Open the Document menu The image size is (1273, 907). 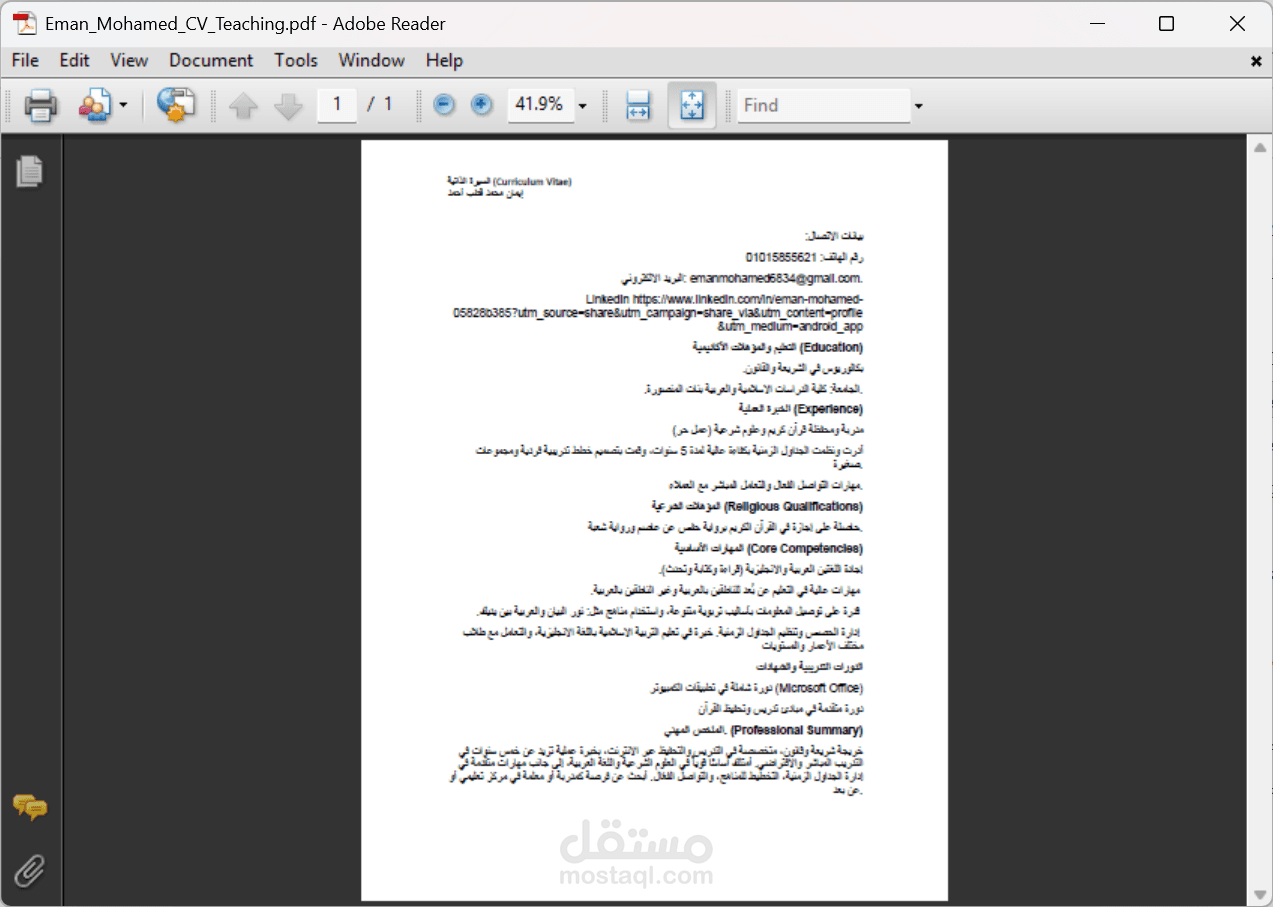click(211, 60)
